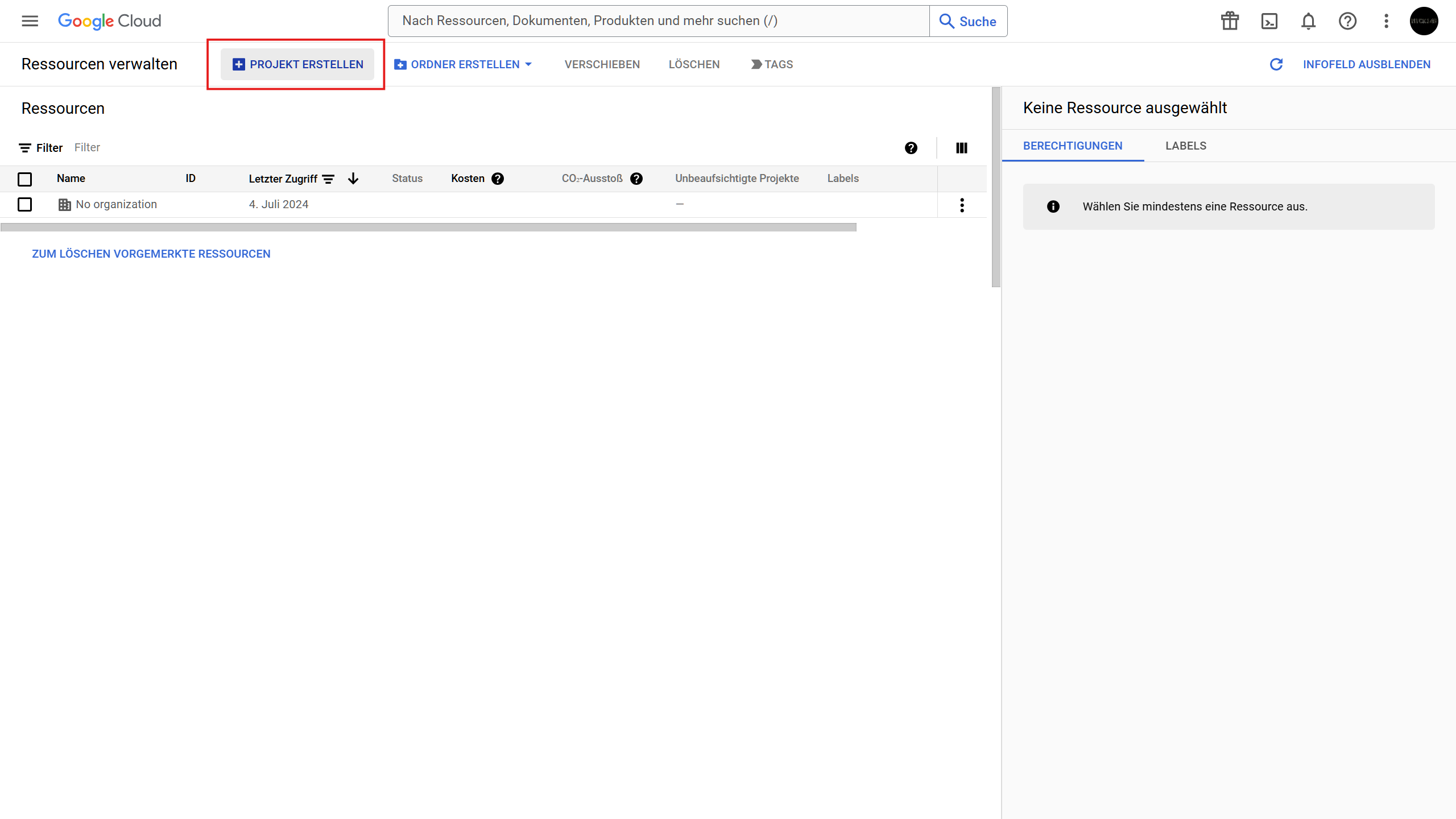Open the main hamburger navigation menu
Image resolution: width=1456 pixels, height=819 pixels.
(30, 21)
